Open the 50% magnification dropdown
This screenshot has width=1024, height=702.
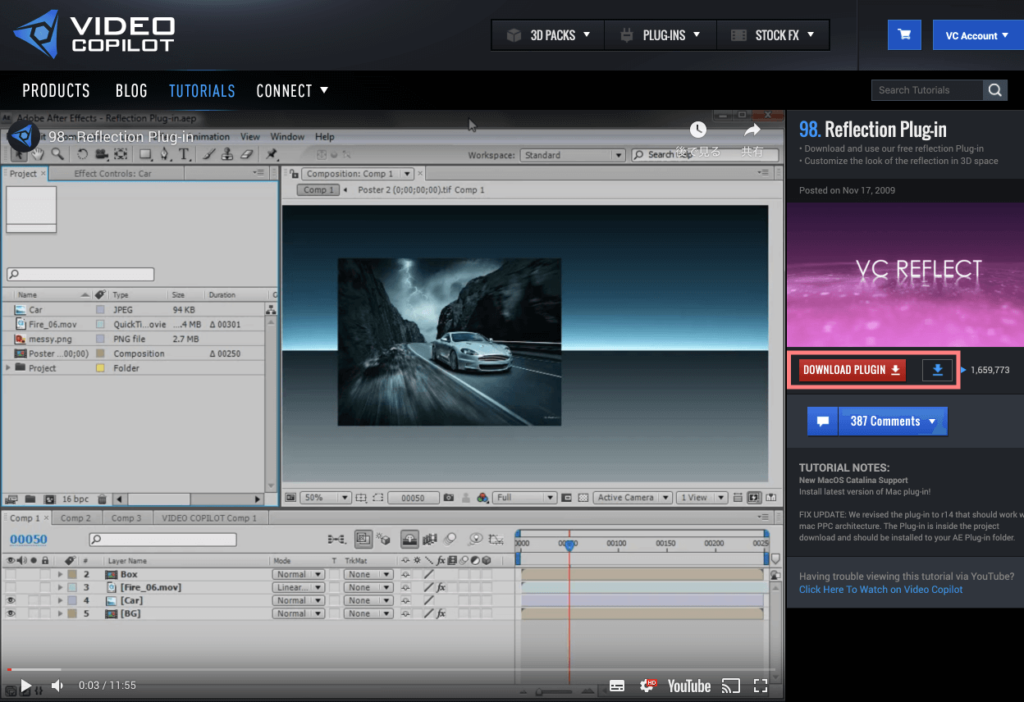(325, 498)
